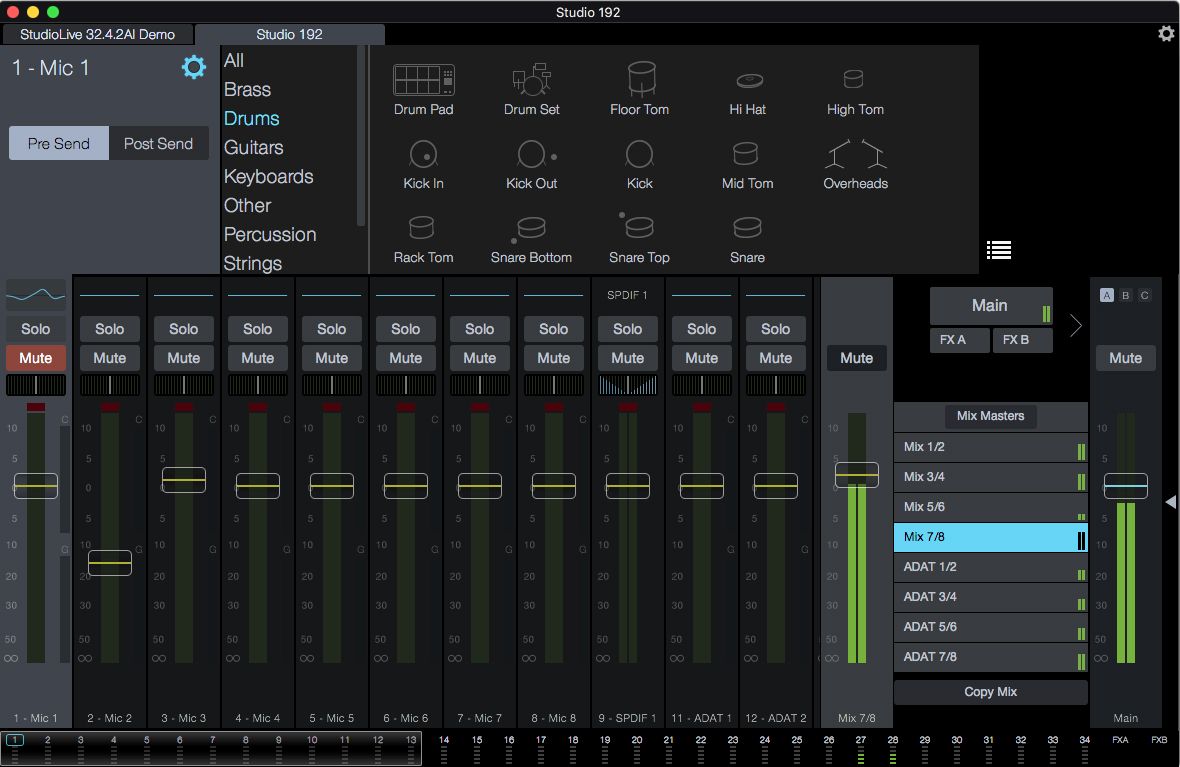Open the Brass icon category
Screen dimensions: 1180x767
tap(247, 90)
